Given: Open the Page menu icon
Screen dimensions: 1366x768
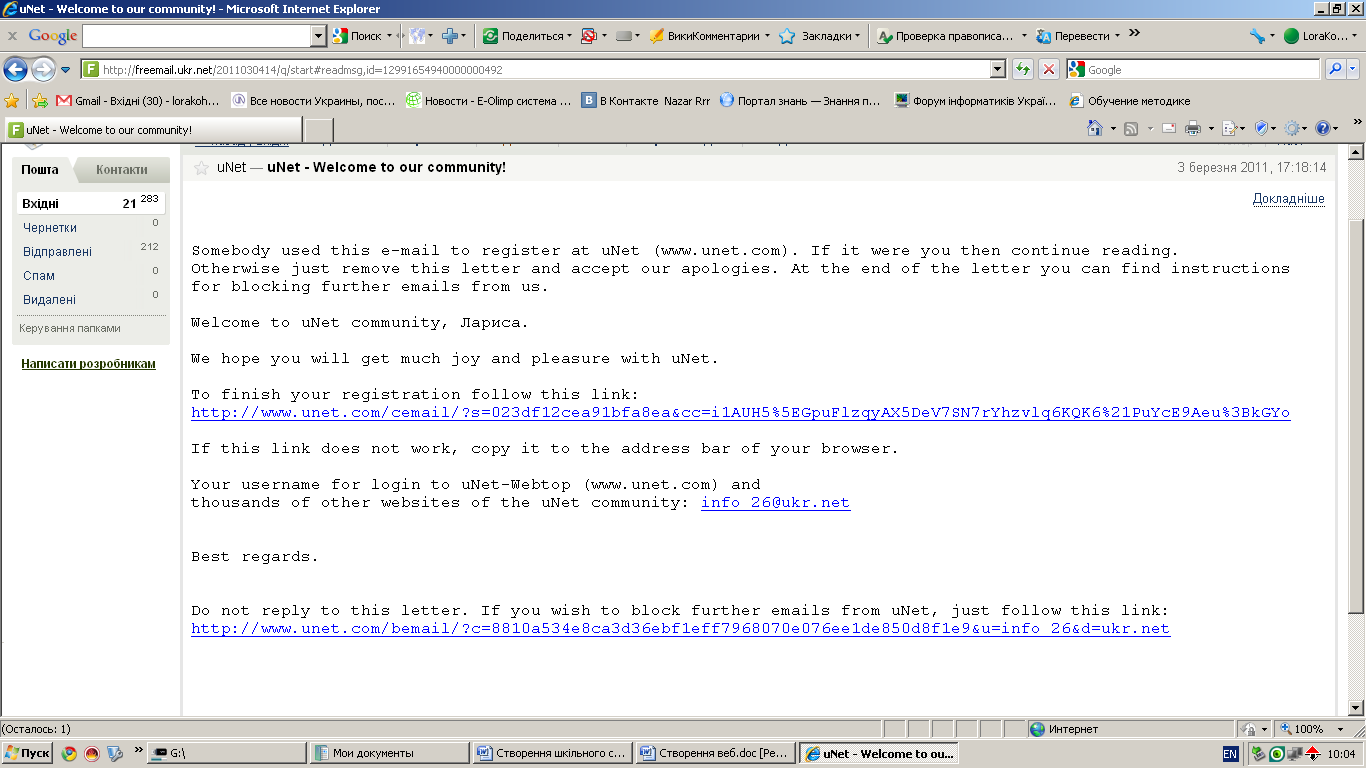Looking at the screenshot, I should pos(1230,128).
